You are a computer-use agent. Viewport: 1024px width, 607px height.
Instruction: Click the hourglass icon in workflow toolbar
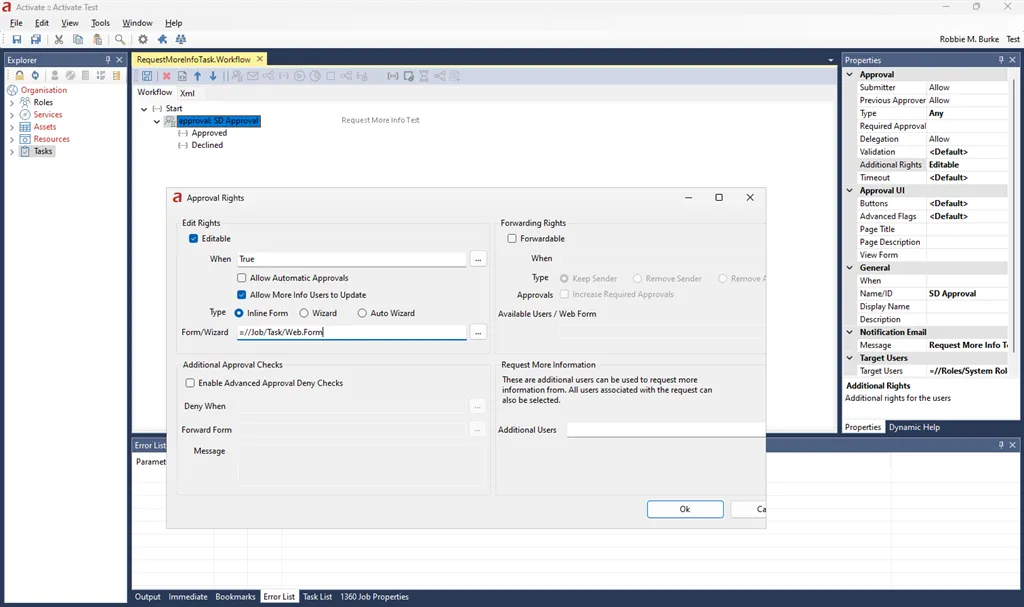pos(424,76)
